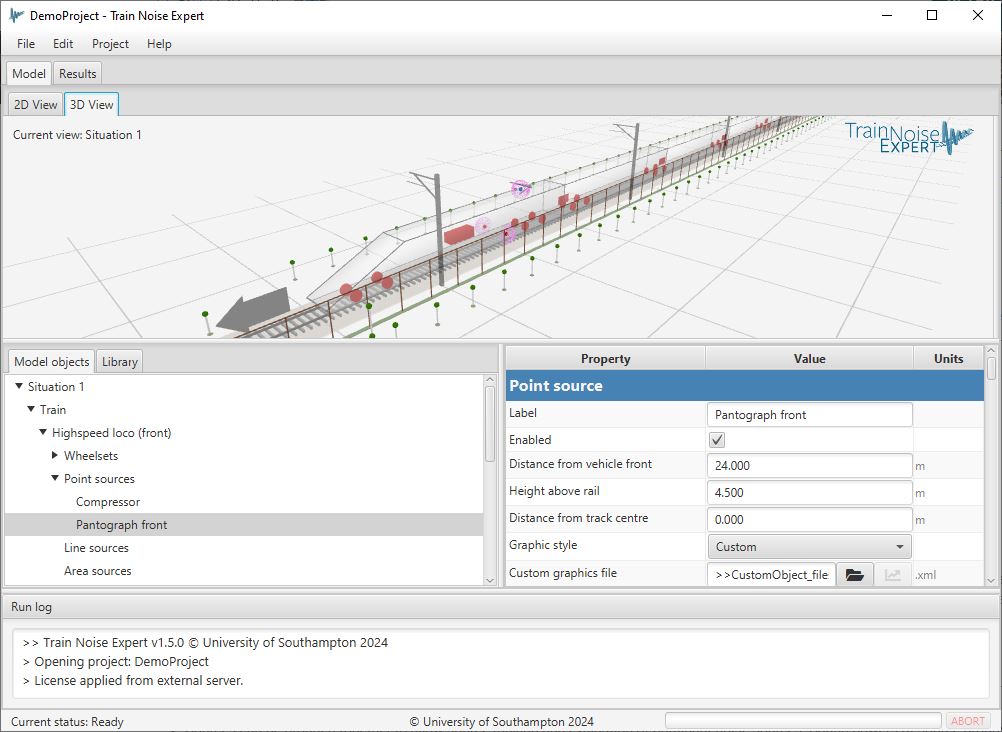Edit Distance from track centre value
This screenshot has height=732, width=1002.
[809, 520]
